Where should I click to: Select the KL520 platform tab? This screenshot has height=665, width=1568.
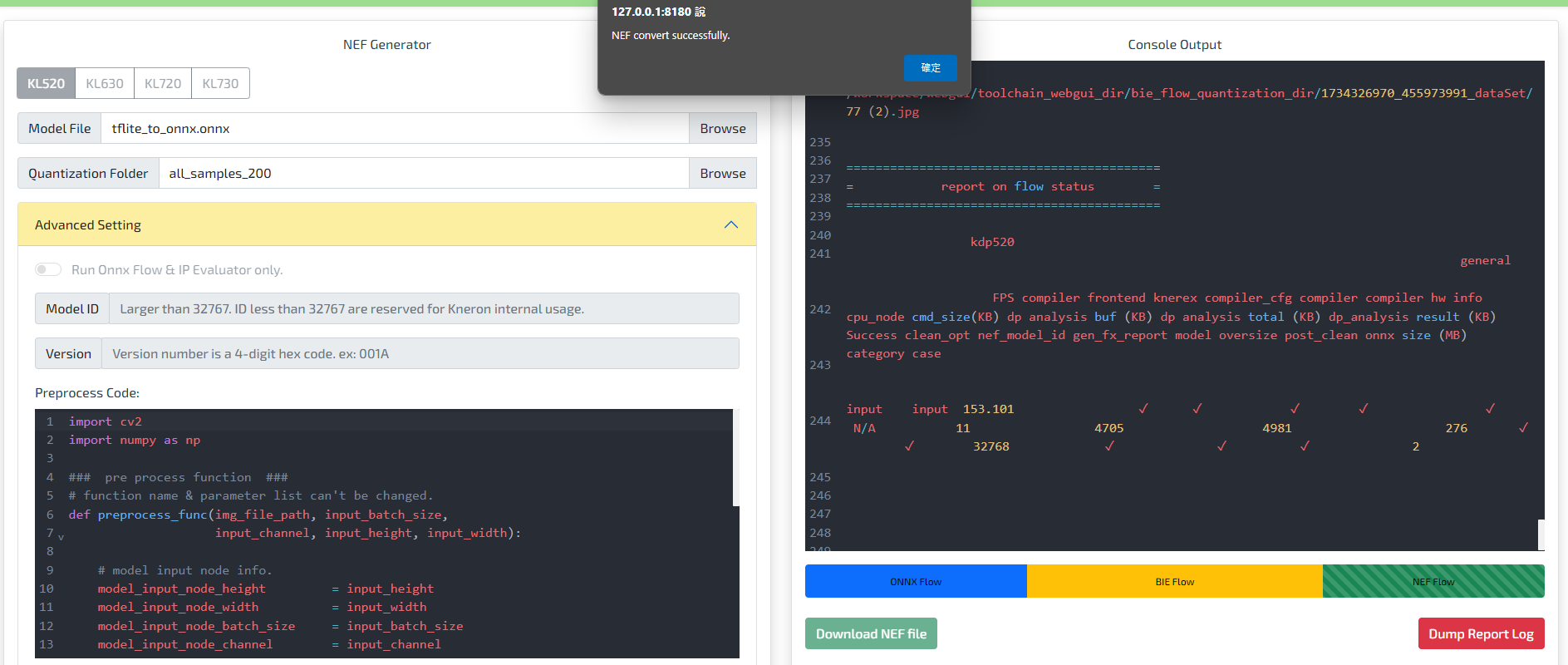pyautogui.click(x=46, y=83)
